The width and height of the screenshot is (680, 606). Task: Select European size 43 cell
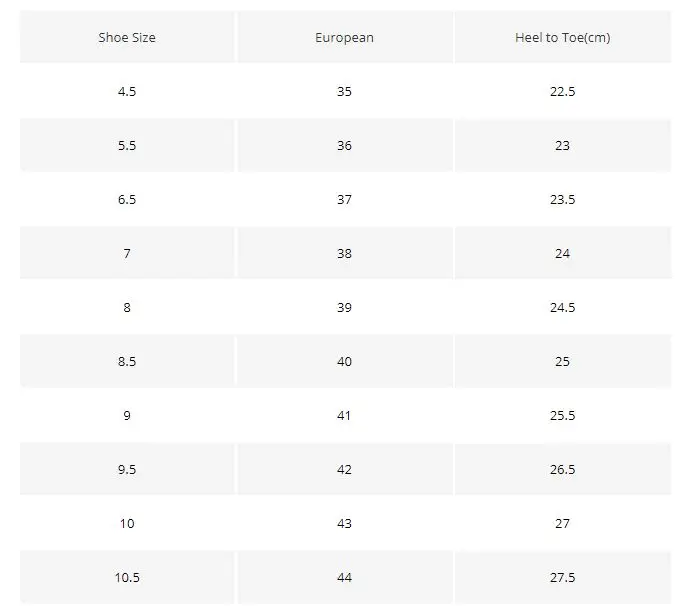[x=345, y=523]
